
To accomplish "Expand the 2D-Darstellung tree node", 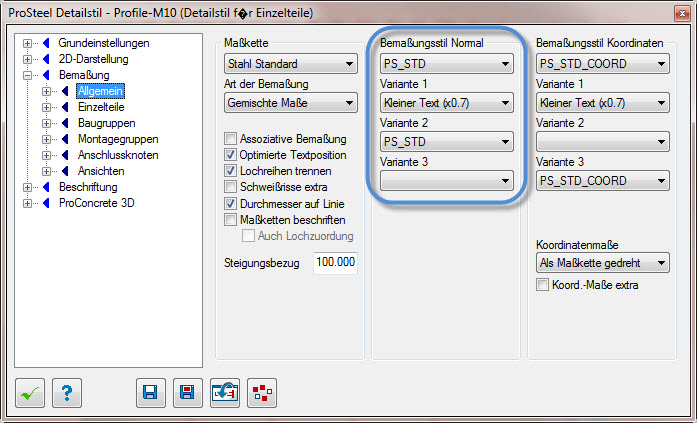I will (x=28, y=60).
